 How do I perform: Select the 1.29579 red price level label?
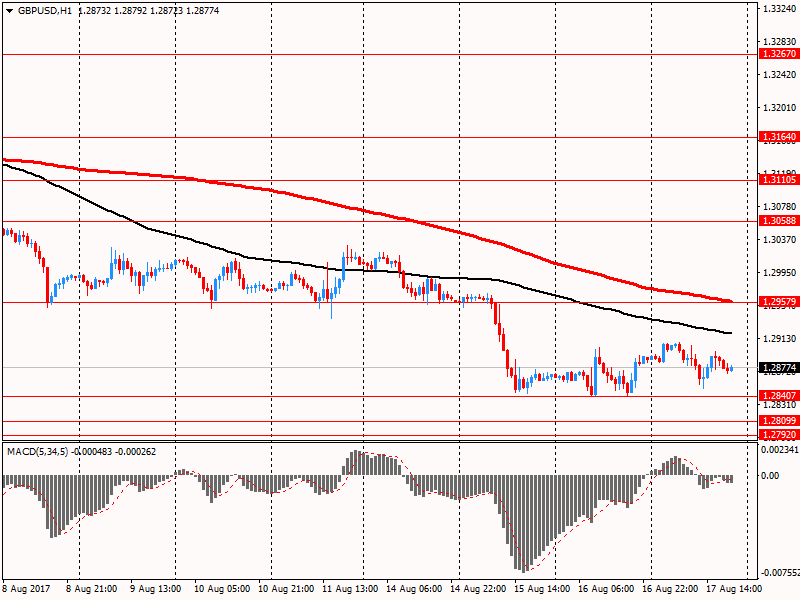[779, 302]
